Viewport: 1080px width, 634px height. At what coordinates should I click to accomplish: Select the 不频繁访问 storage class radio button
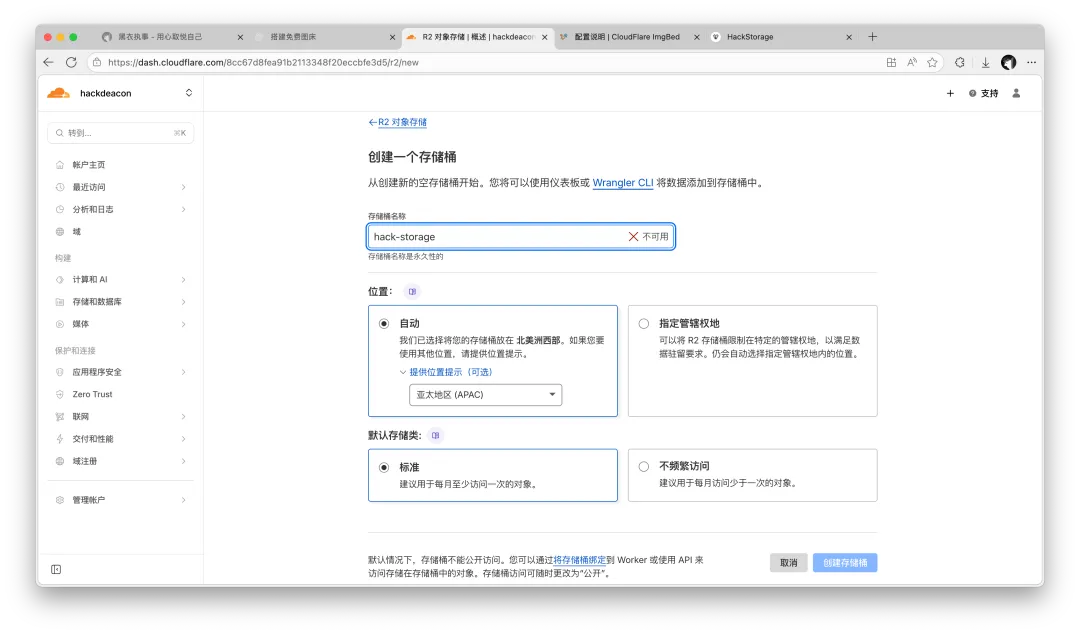(643, 467)
